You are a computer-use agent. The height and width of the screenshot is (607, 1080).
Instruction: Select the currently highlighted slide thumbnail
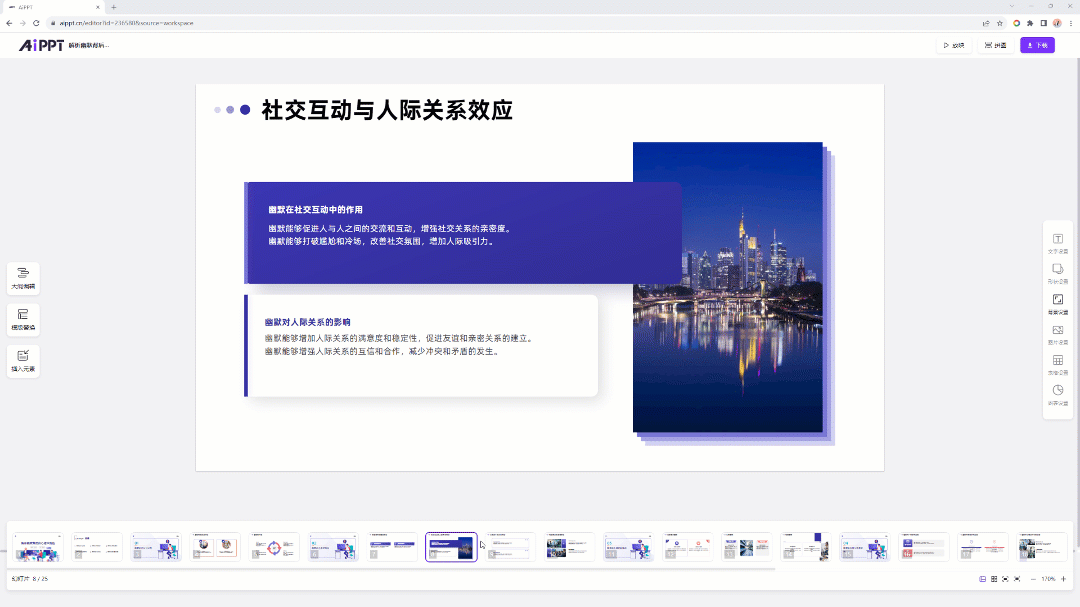coord(451,546)
